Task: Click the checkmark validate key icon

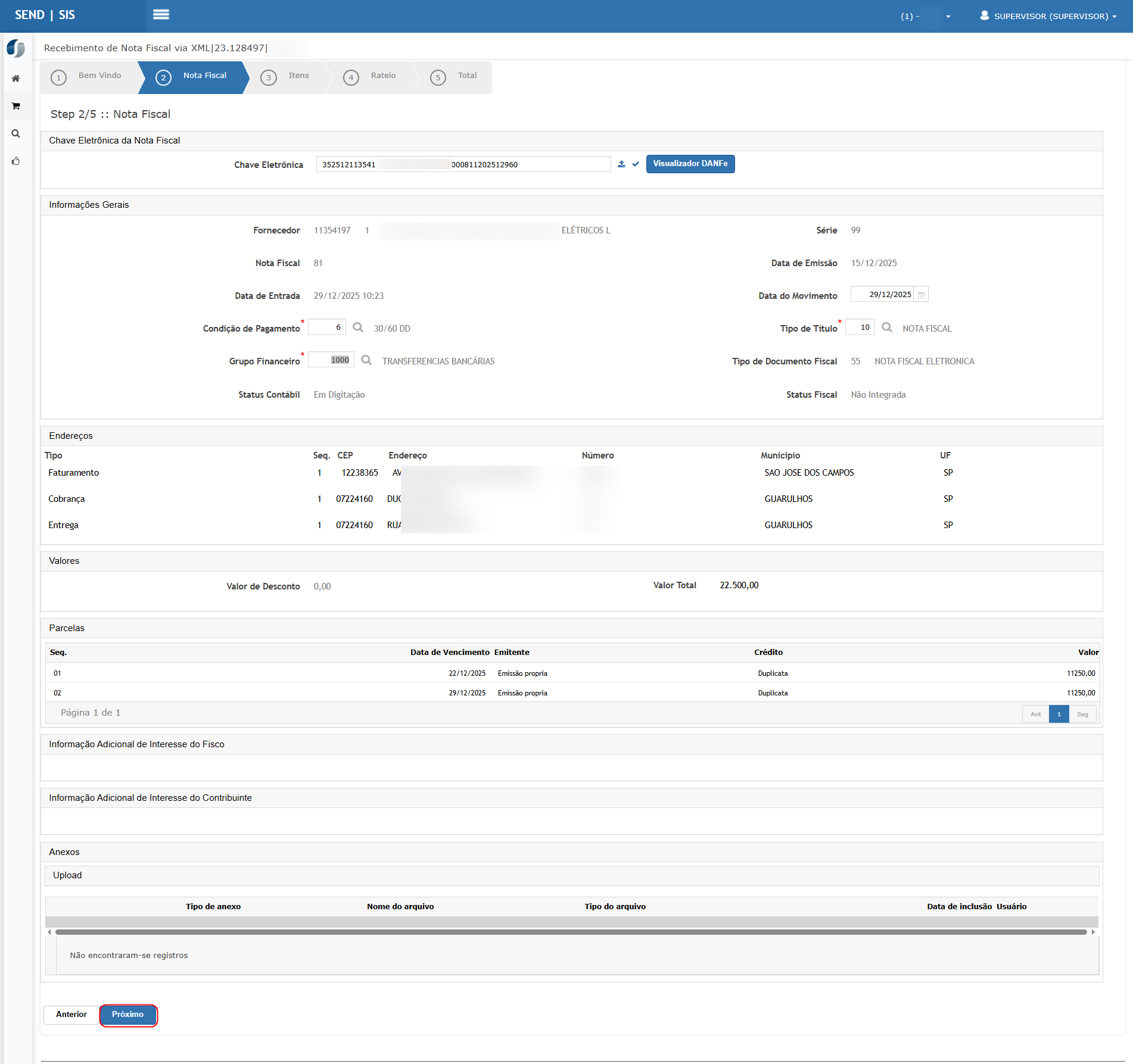Action: point(636,164)
